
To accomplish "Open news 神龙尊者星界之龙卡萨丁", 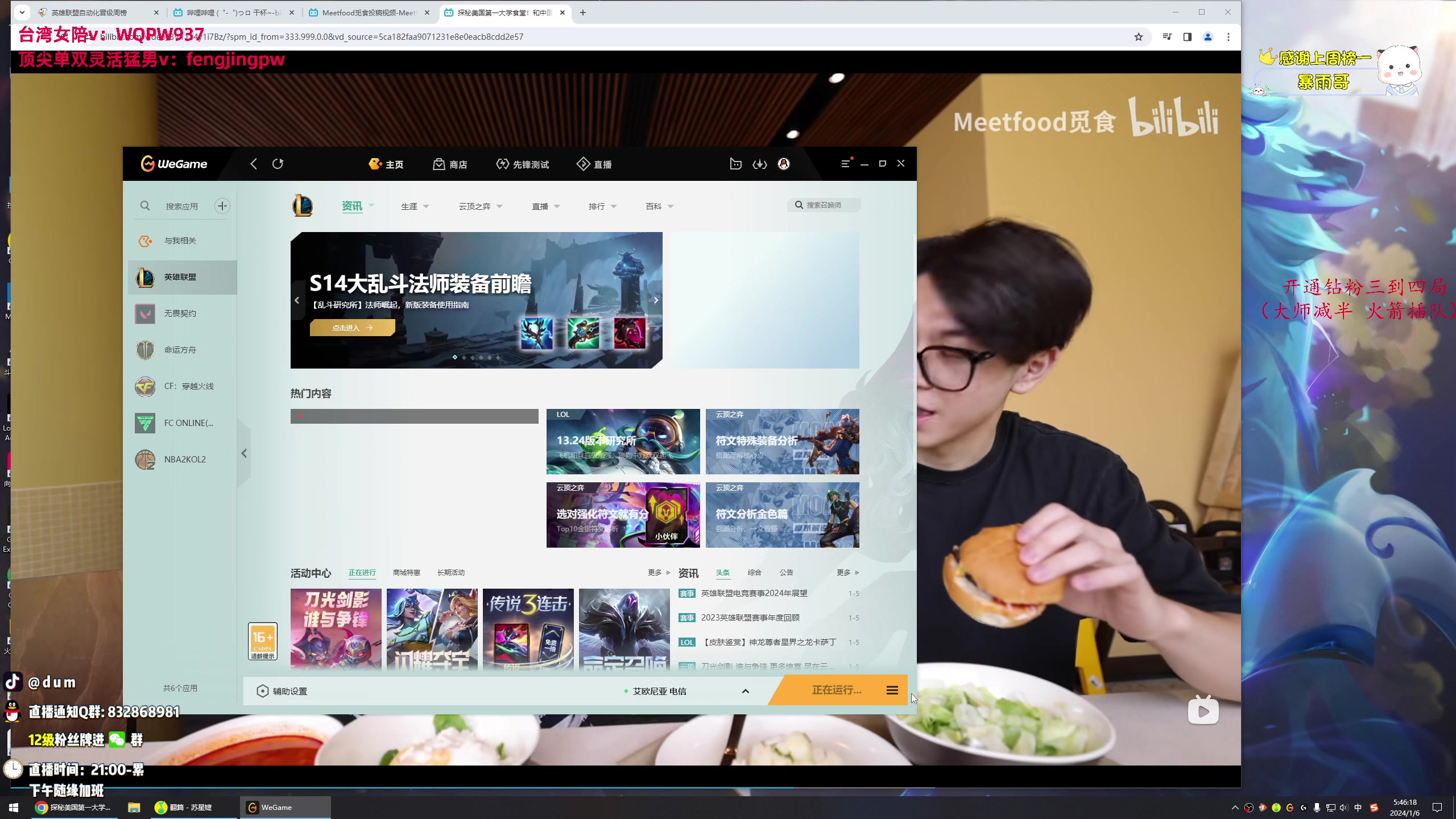I will [768, 642].
